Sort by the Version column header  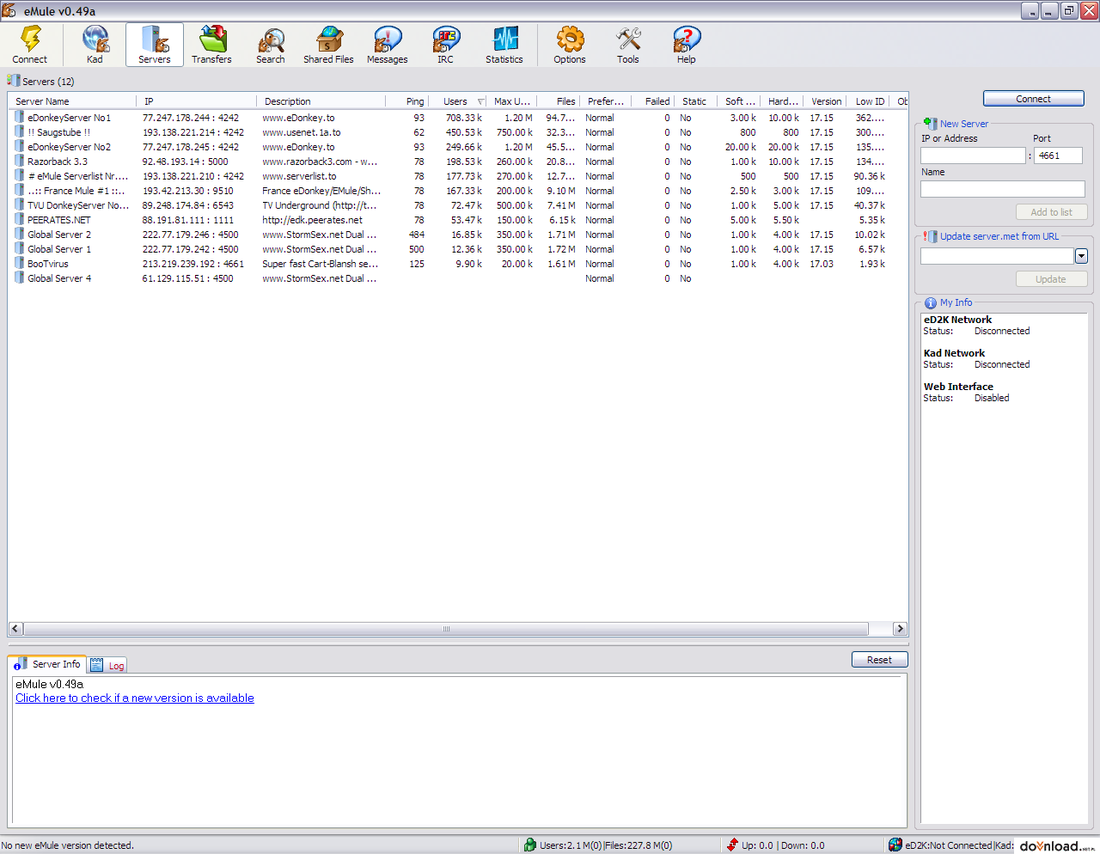pos(824,101)
